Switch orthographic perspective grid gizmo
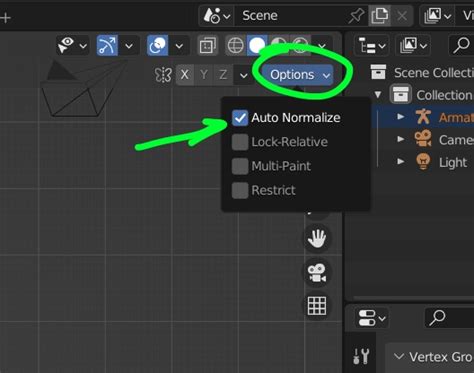 click(x=317, y=306)
